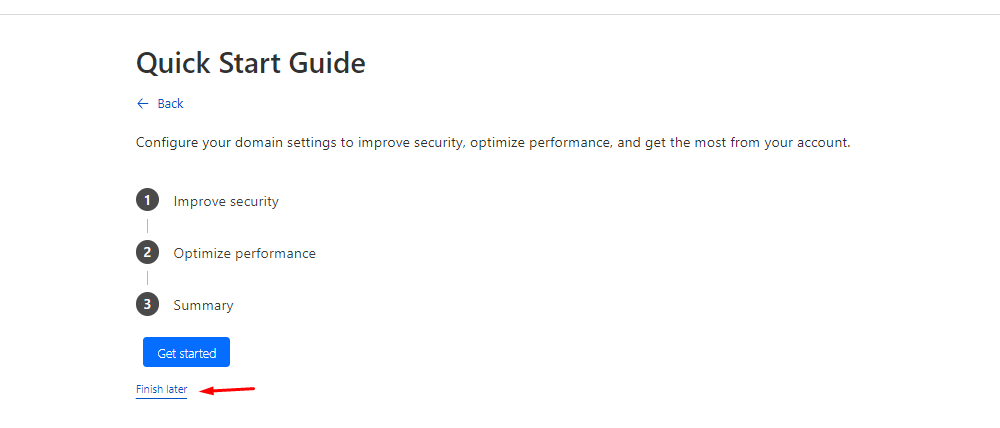Click connector line between steps 2 and 3
1000x428 pixels.
147,277
